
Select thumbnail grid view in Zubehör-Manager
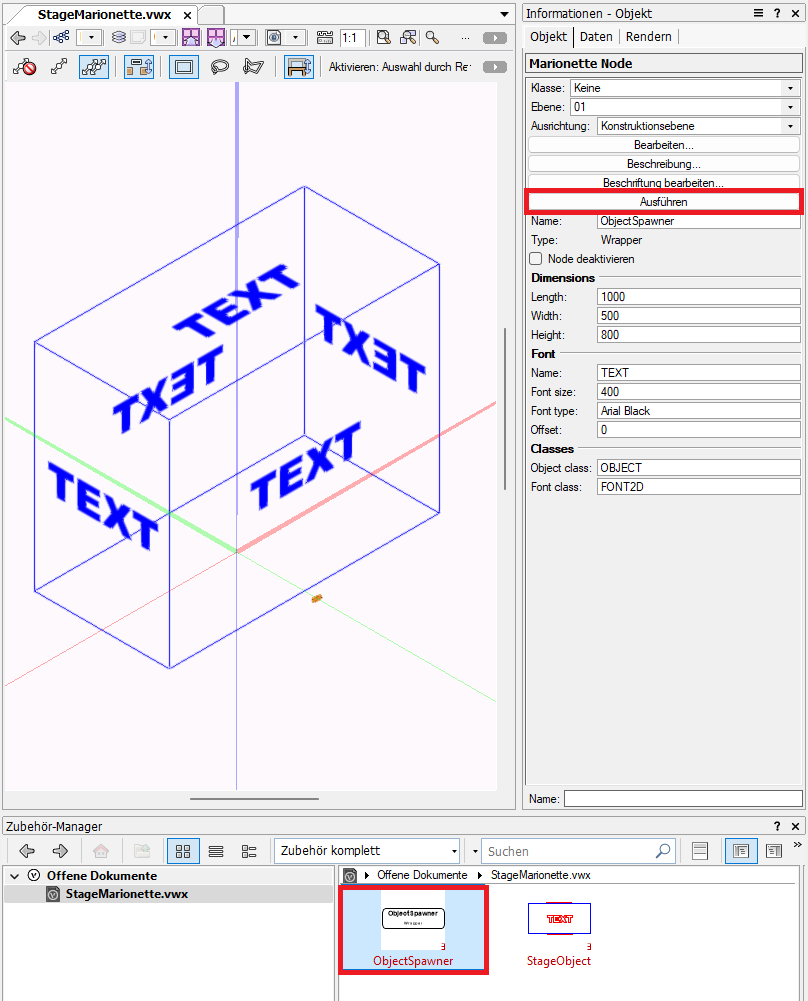[183, 851]
